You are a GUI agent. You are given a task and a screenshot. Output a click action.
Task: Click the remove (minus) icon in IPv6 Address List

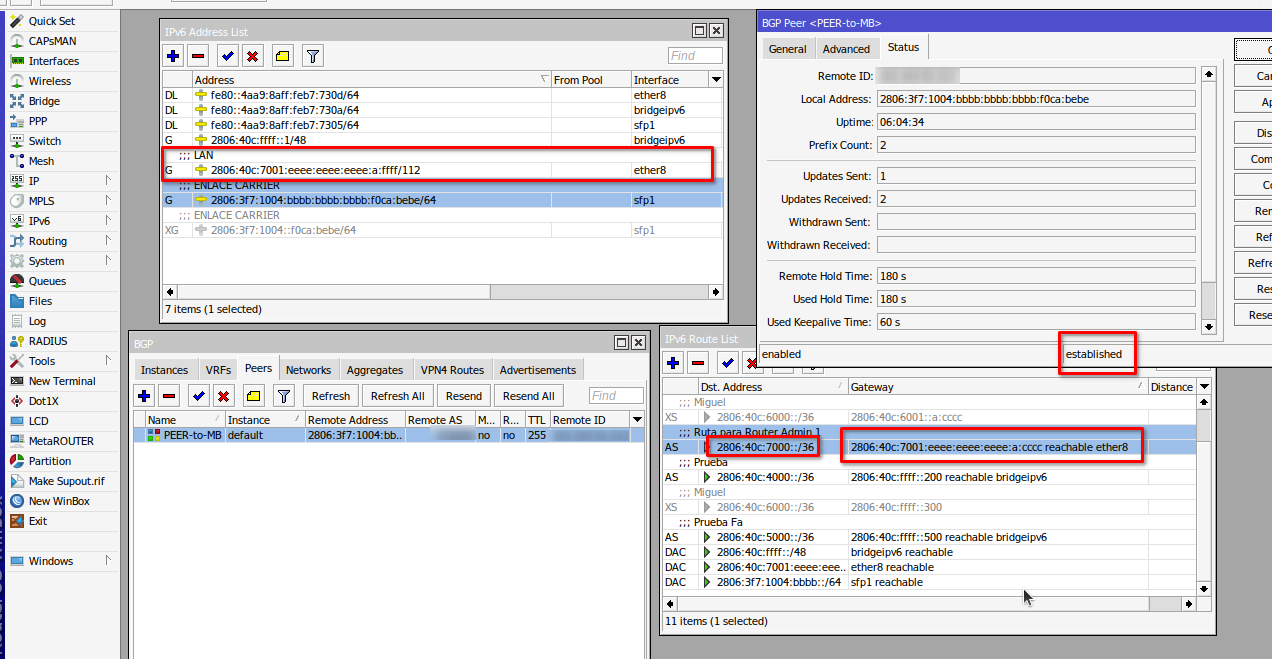198,56
